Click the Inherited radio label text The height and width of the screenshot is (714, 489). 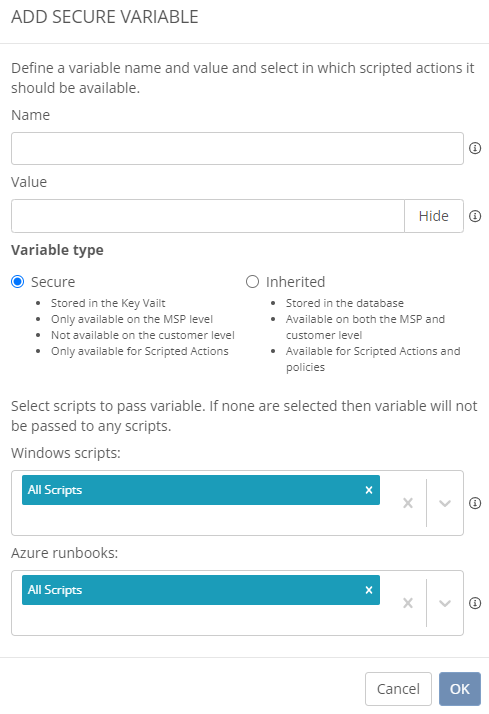[x=295, y=282]
